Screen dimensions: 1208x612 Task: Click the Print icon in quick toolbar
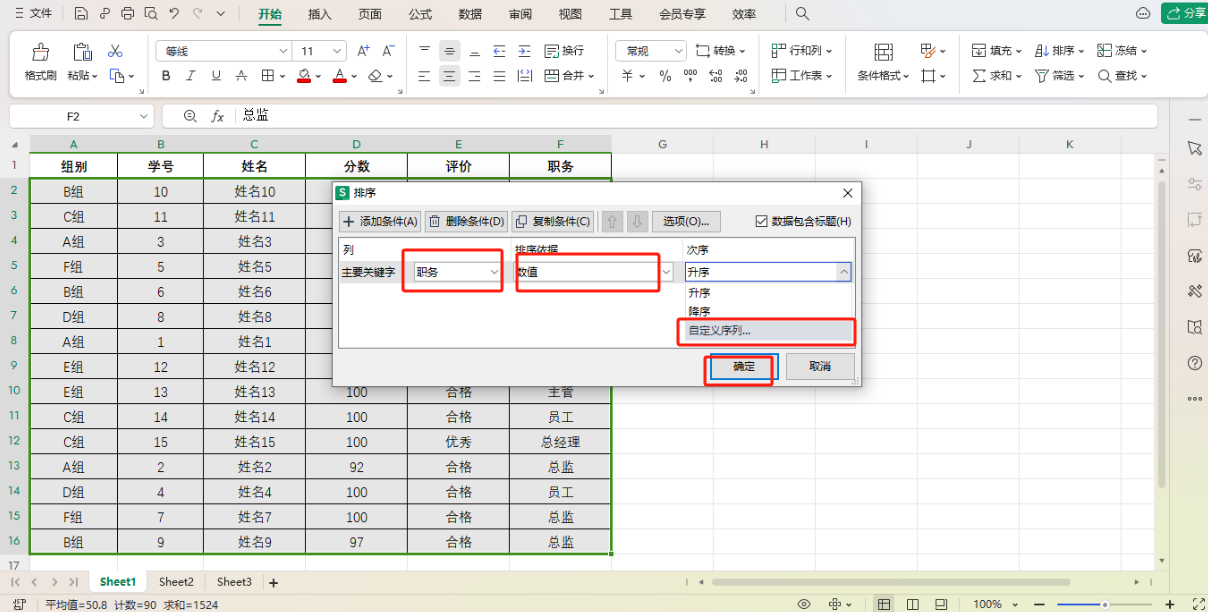[127, 14]
